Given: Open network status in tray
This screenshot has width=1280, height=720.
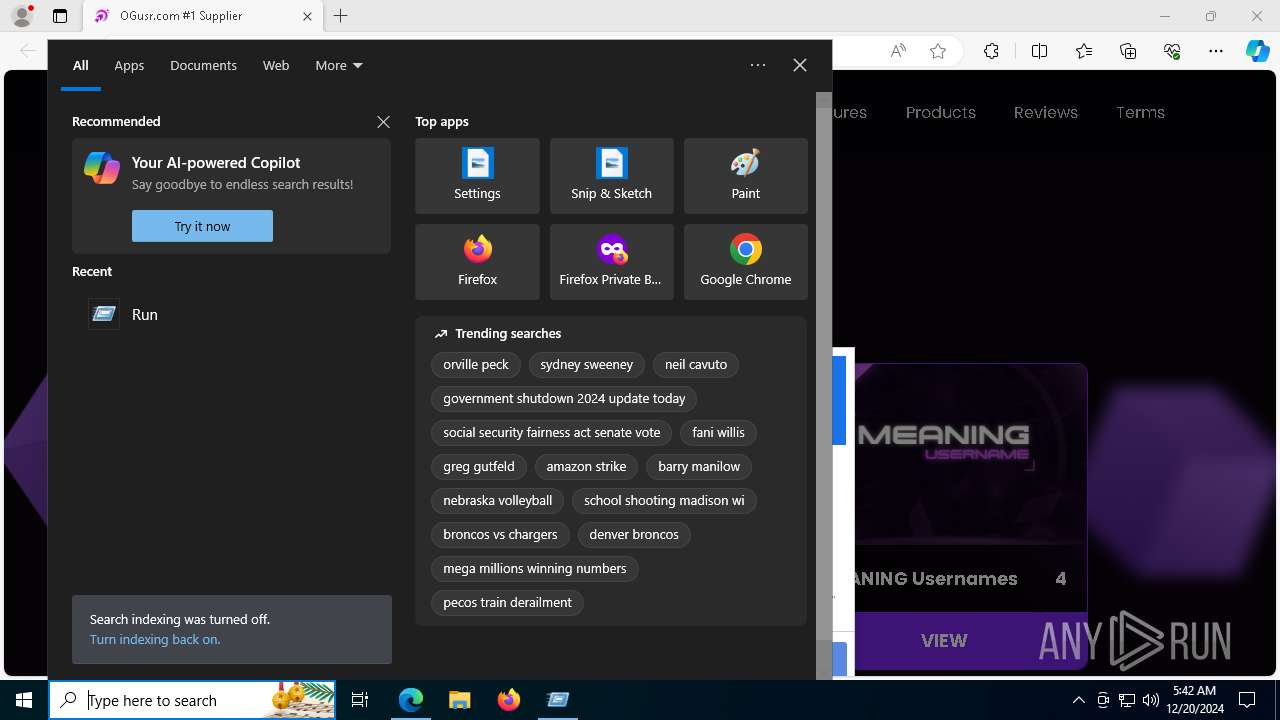Looking at the screenshot, I should click(x=1127, y=700).
